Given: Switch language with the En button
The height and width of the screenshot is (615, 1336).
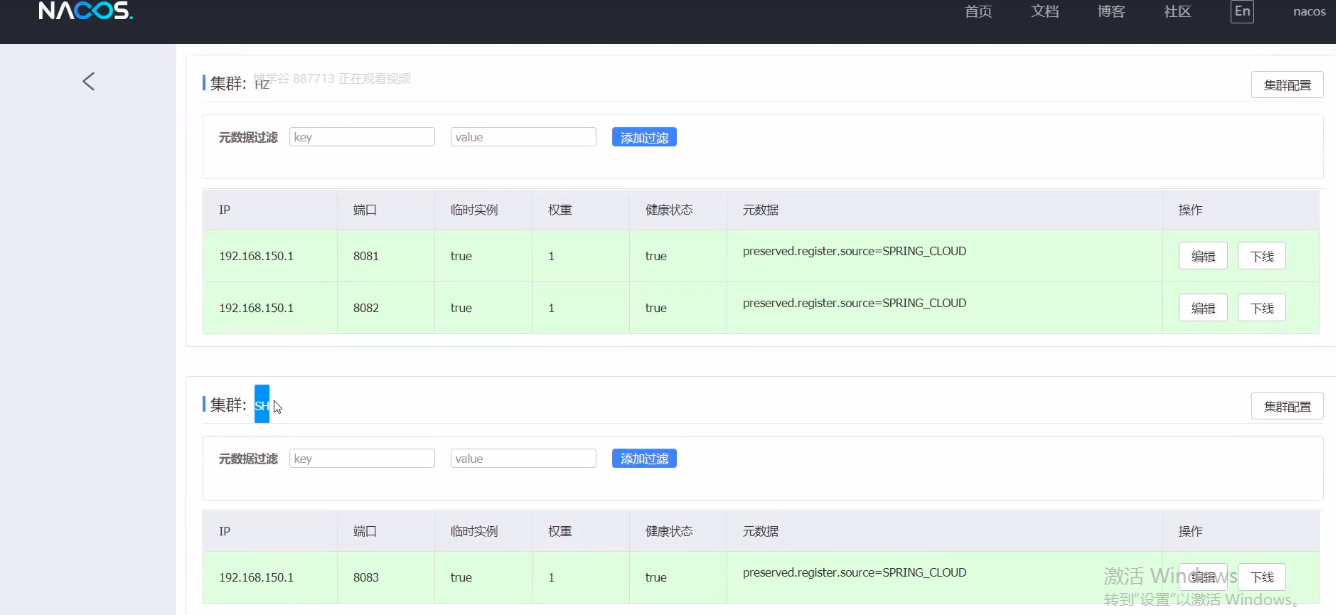Looking at the screenshot, I should coord(1242,12).
